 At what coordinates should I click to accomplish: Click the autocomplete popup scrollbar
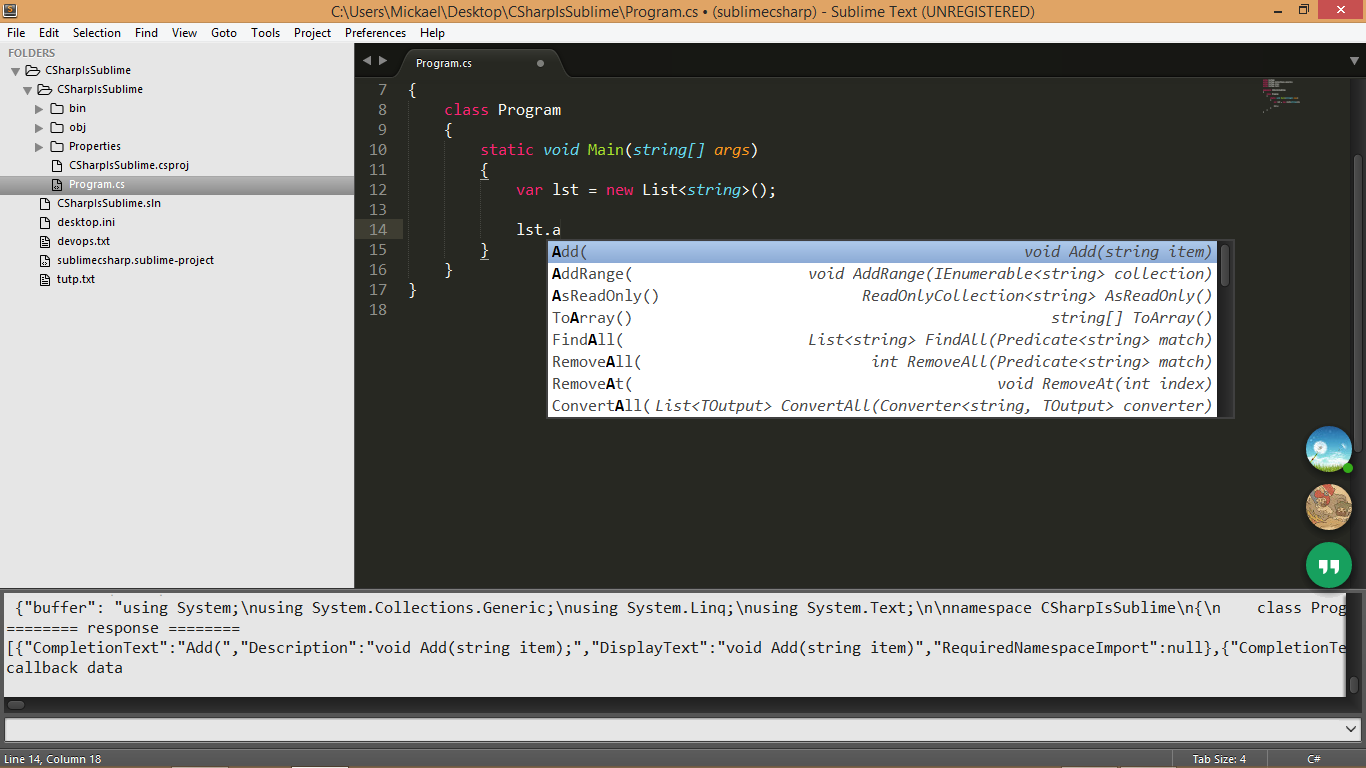coord(1225,264)
